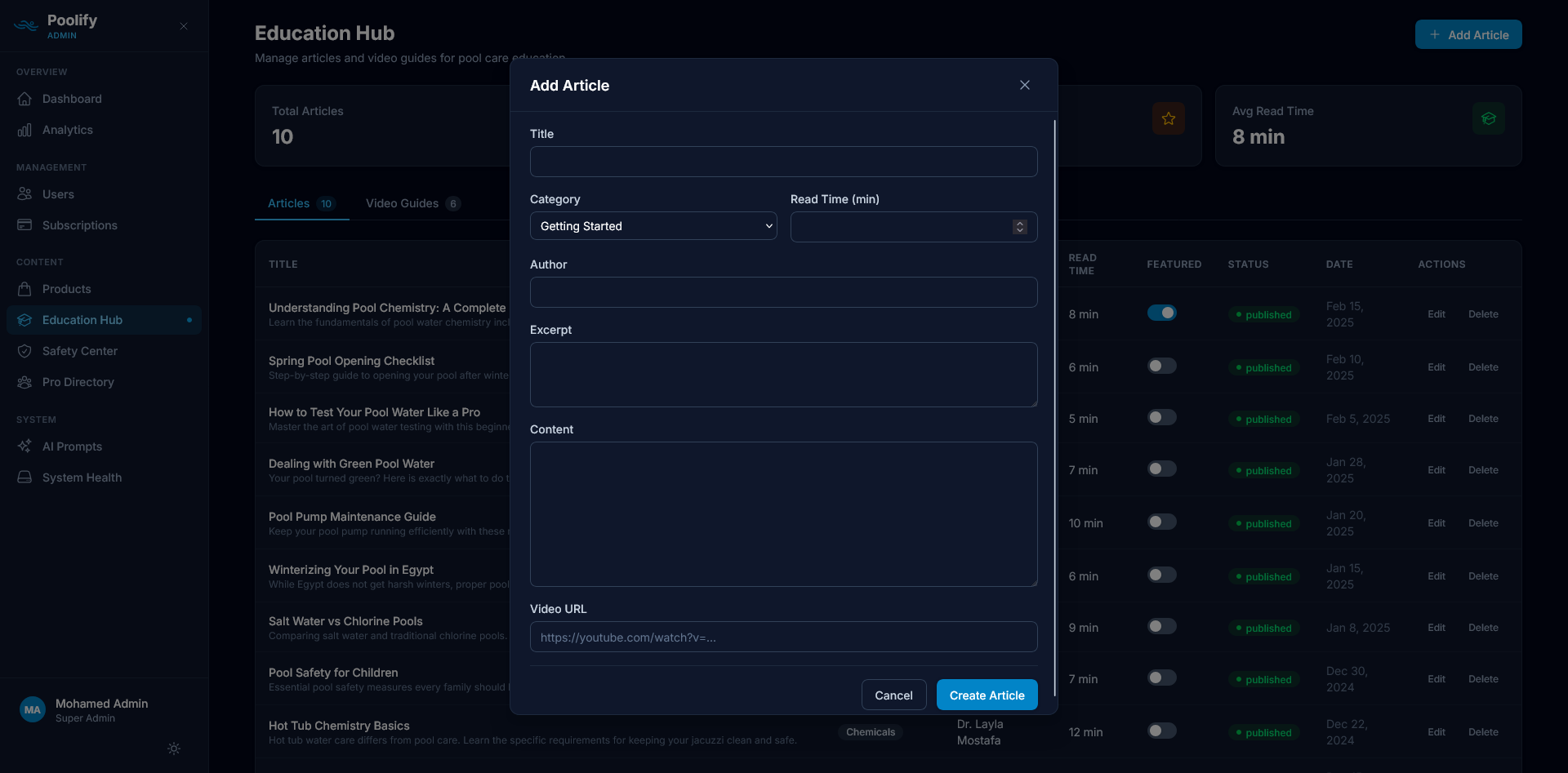The width and height of the screenshot is (1568, 773).
Task: Click the Subscriptions card icon
Action: pos(24,225)
